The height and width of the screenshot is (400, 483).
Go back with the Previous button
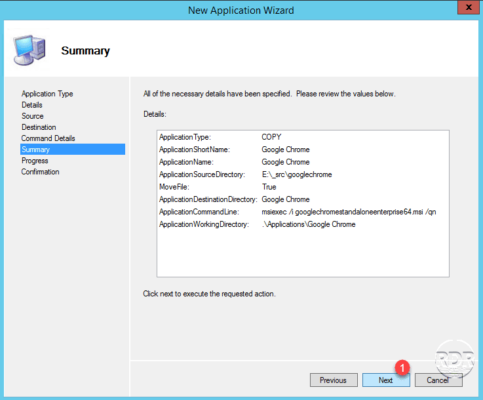(x=333, y=380)
